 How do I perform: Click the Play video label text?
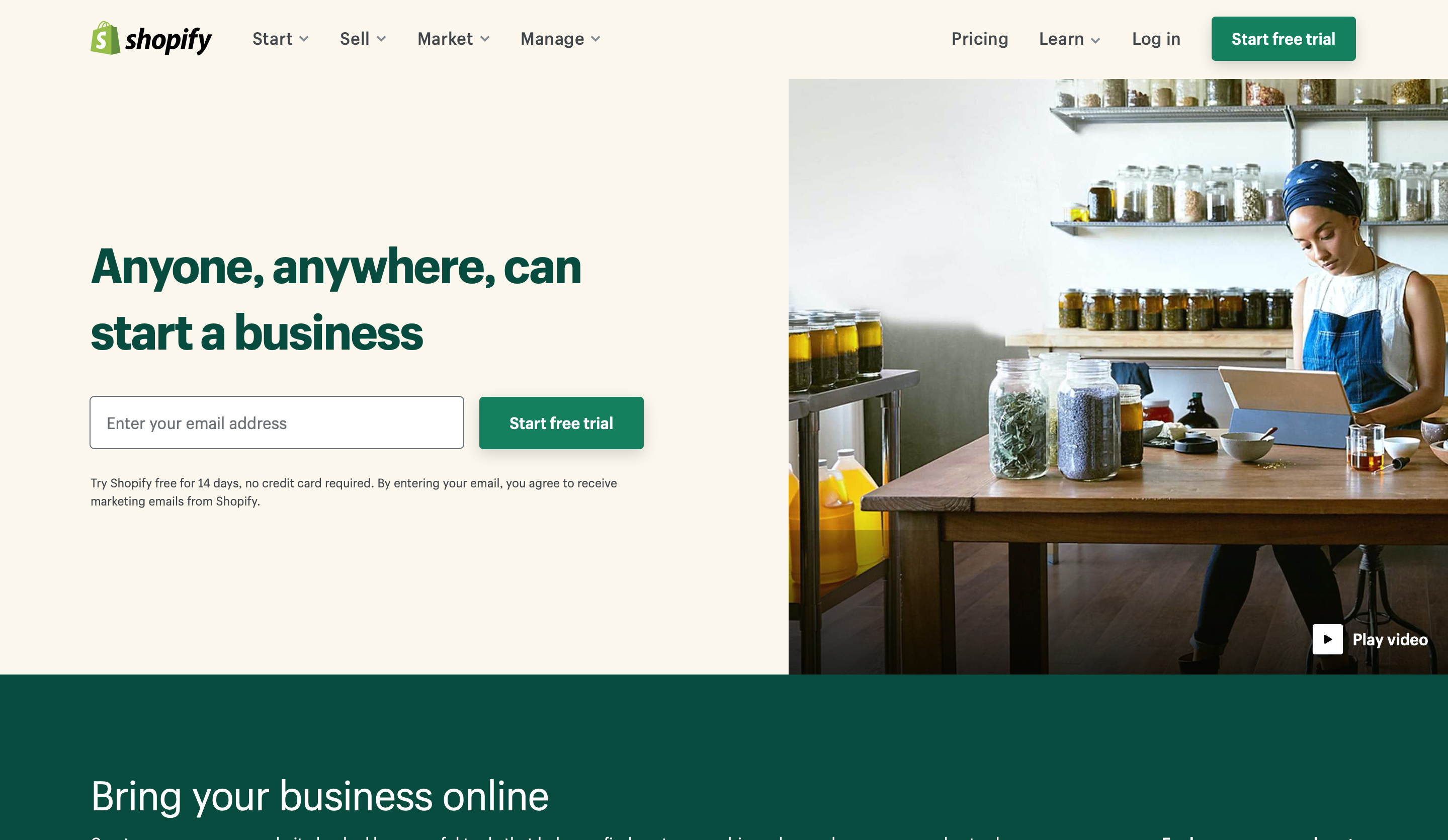point(1390,639)
